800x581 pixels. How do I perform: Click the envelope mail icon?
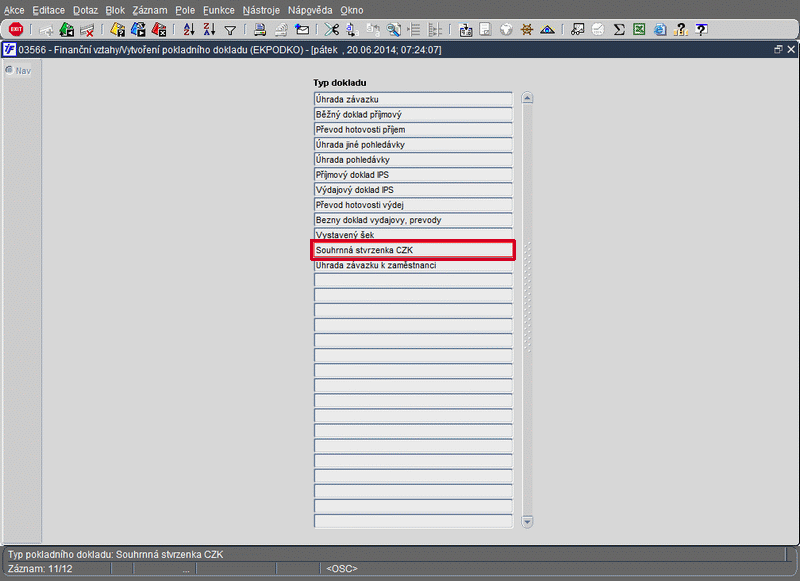point(302,30)
